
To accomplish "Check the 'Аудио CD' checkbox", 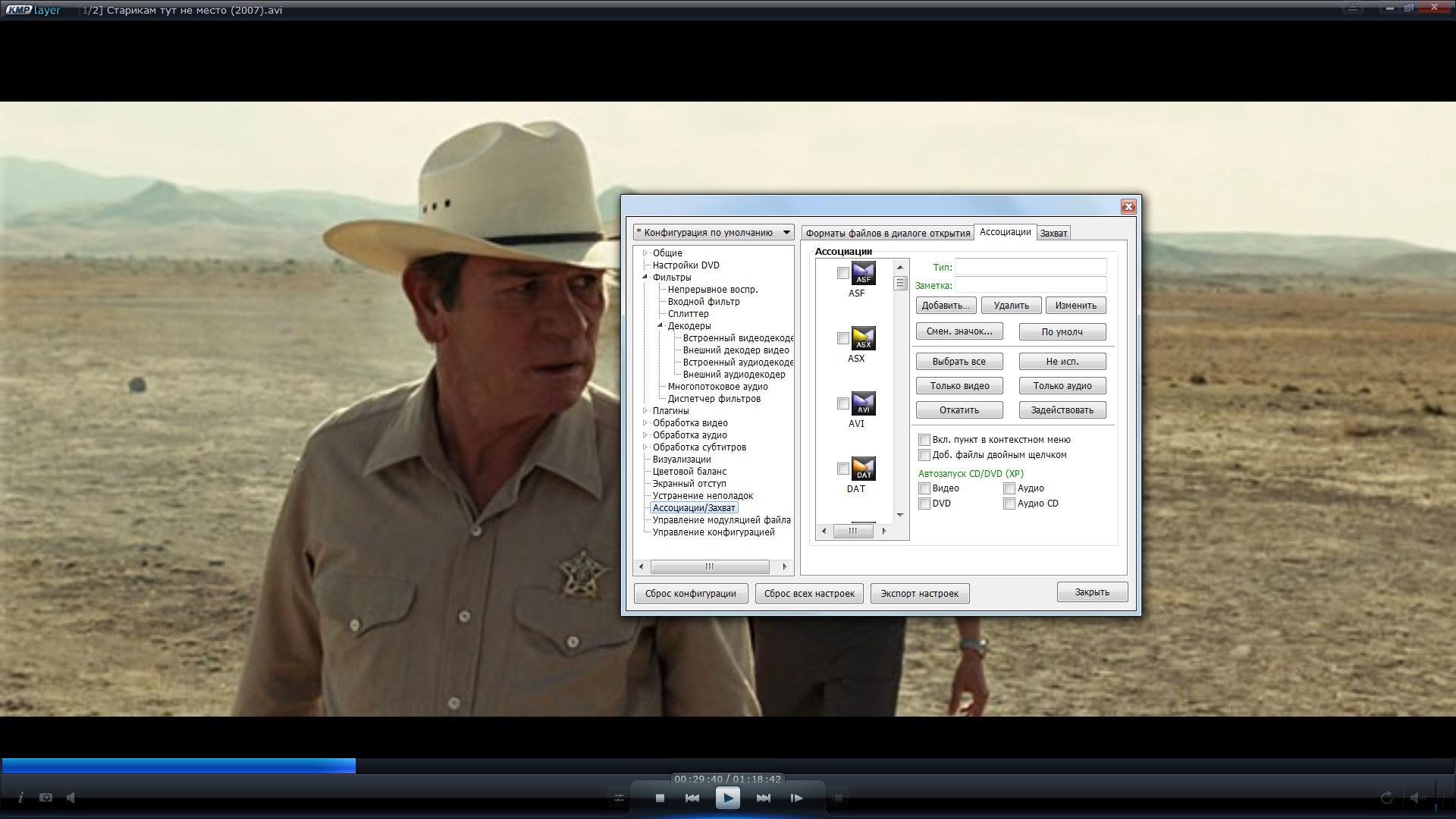I will click(x=1009, y=504).
